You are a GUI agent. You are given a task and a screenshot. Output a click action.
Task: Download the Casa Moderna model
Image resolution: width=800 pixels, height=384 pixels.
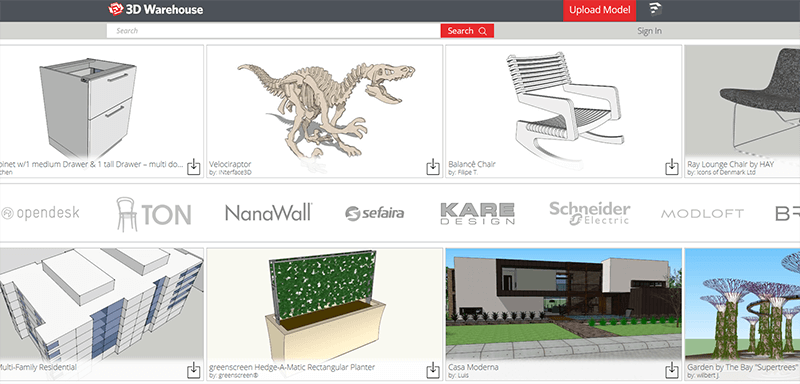pyautogui.click(x=671, y=370)
